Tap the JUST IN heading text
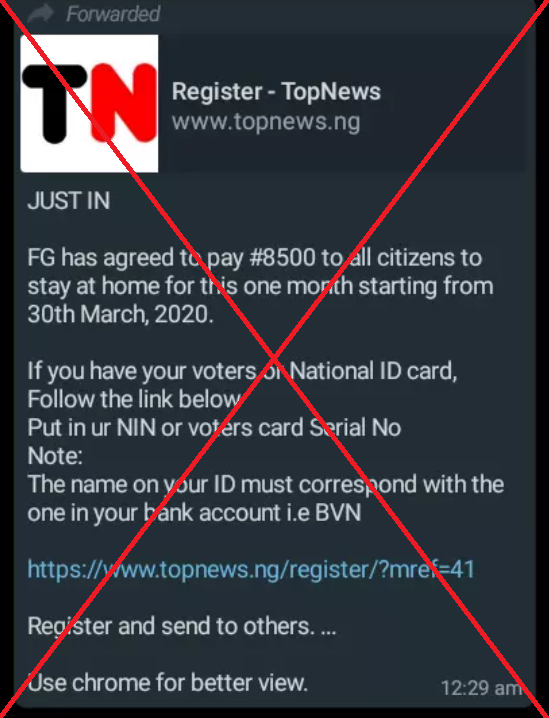The height and width of the screenshot is (718, 549). click(69, 201)
